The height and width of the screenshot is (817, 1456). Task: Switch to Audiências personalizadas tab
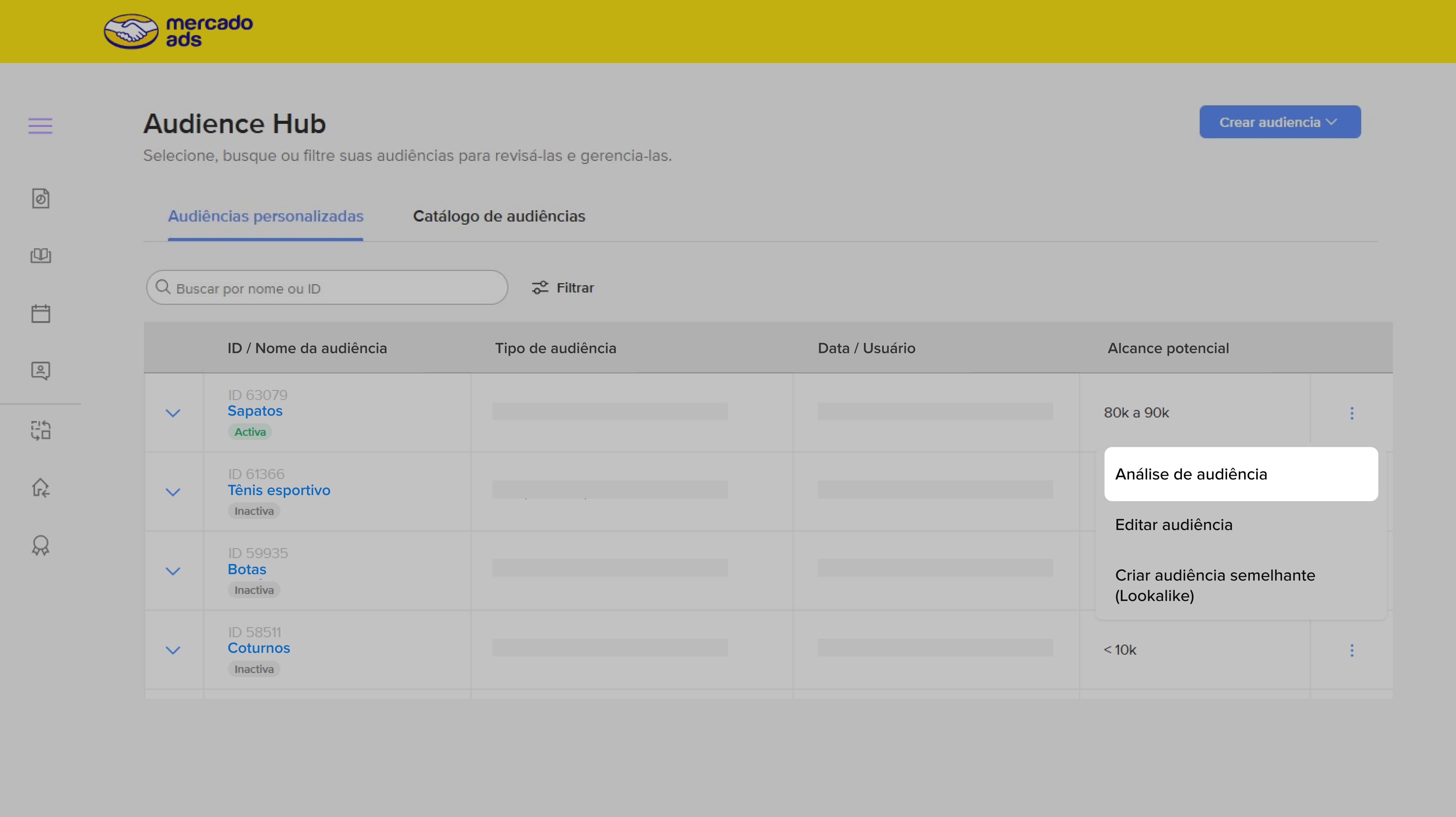[266, 216]
